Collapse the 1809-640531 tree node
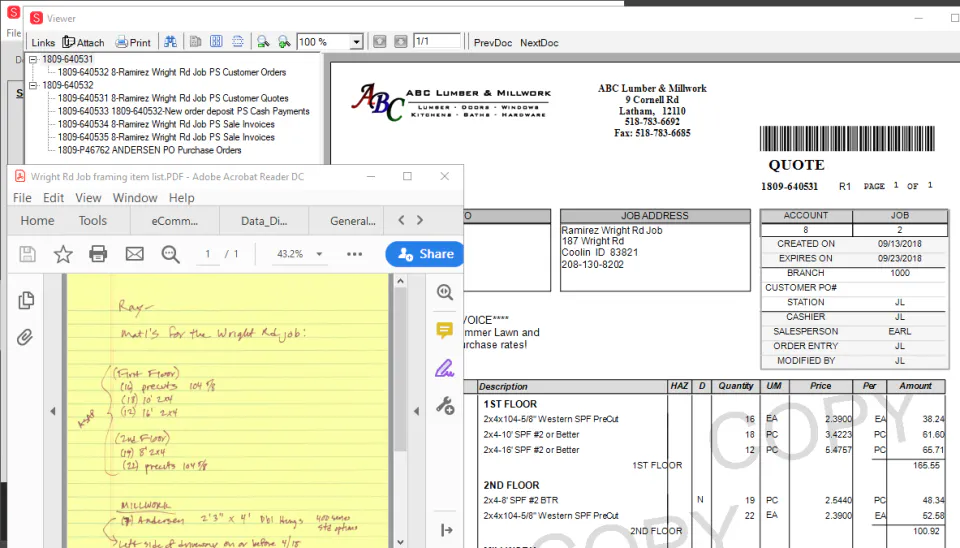 (33, 59)
